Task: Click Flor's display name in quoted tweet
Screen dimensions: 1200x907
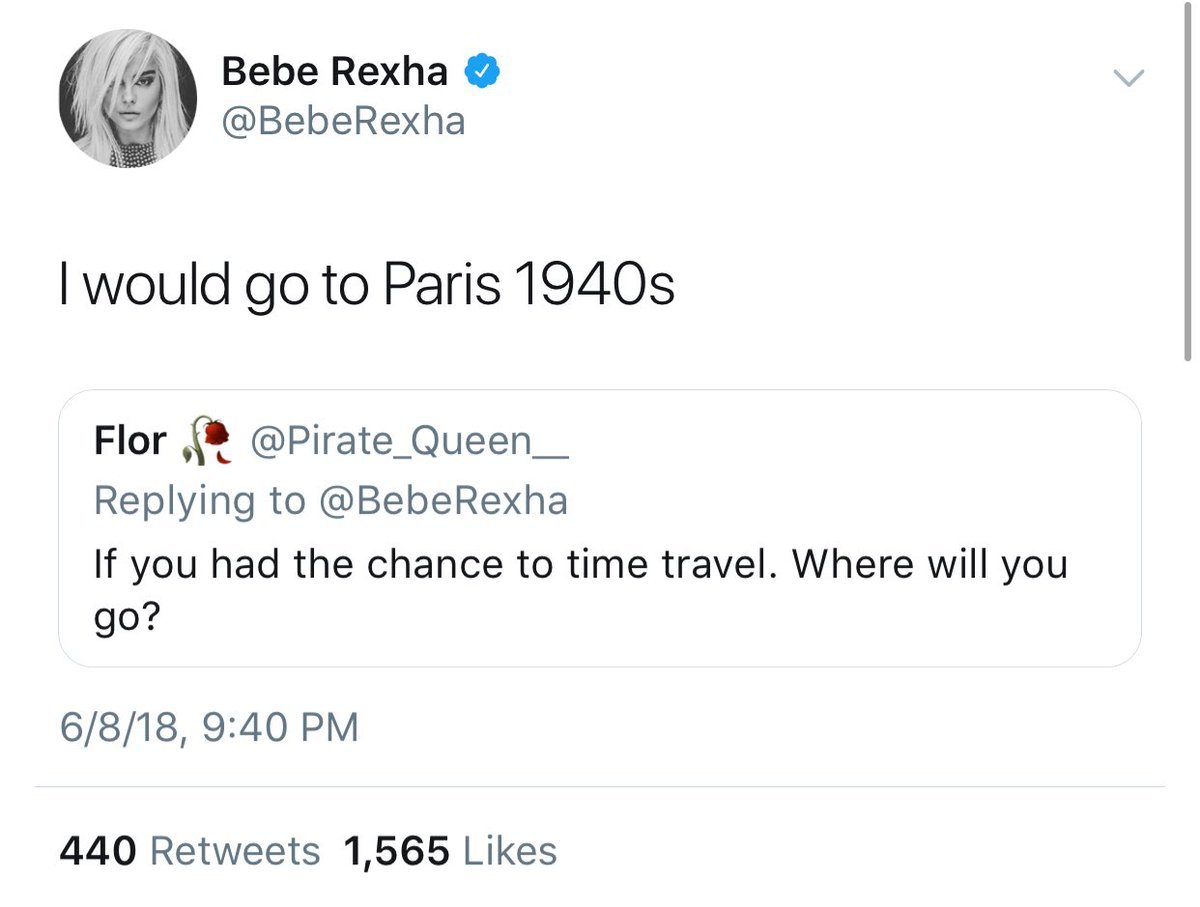Action: pos(130,441)
